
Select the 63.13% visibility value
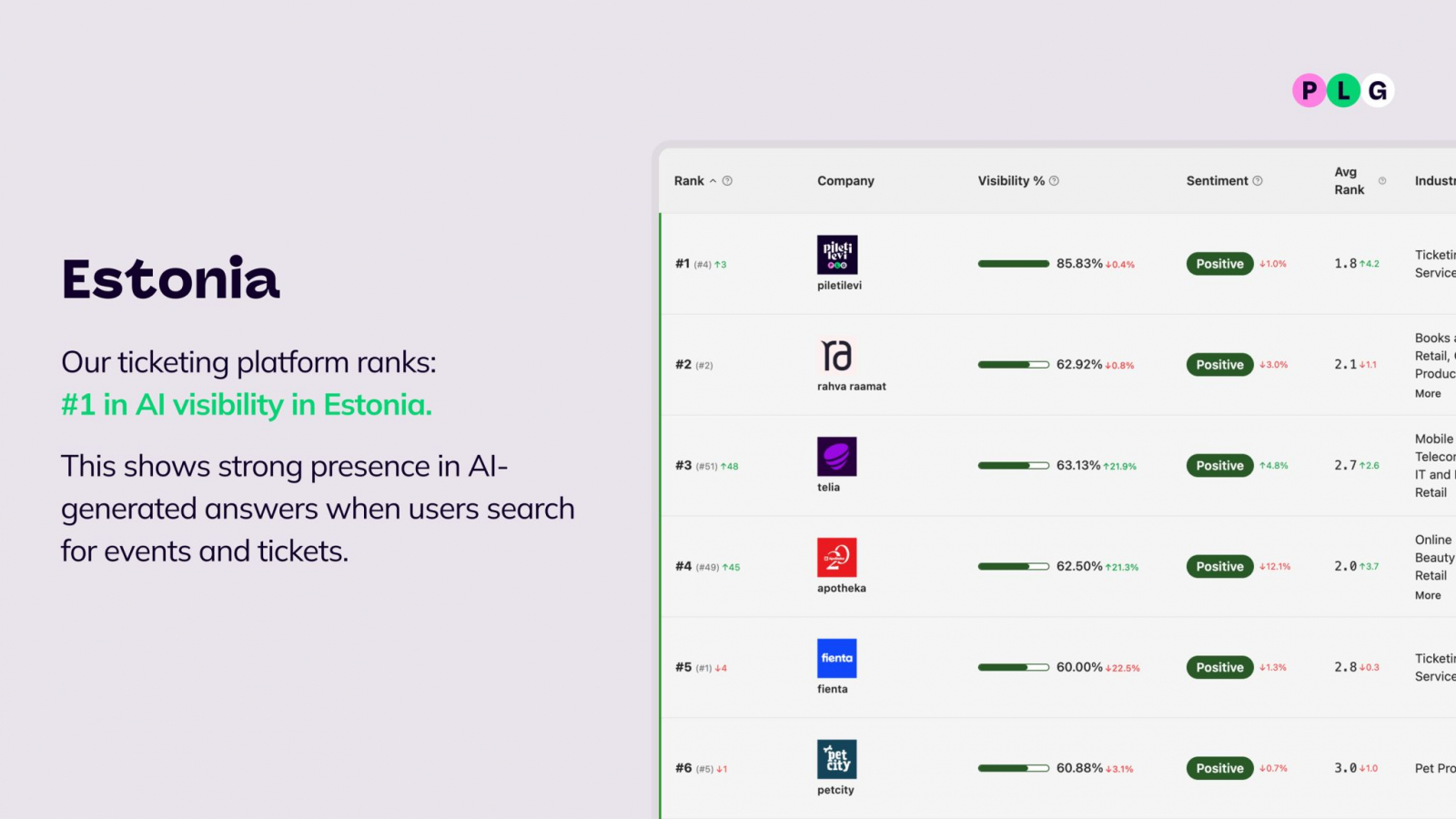coord(1078,466)
